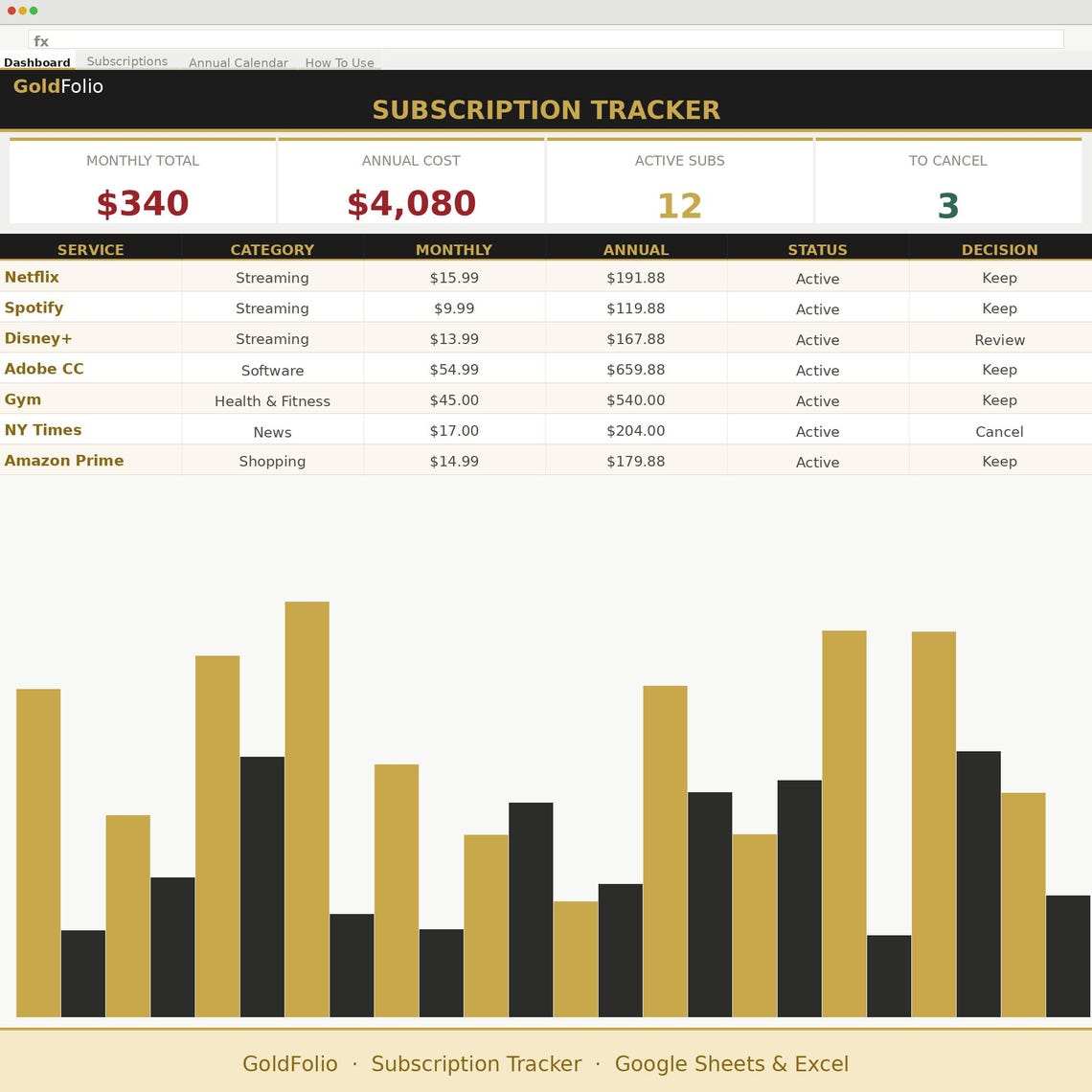Click the $659.88 annual cell

tap(636, 369)
